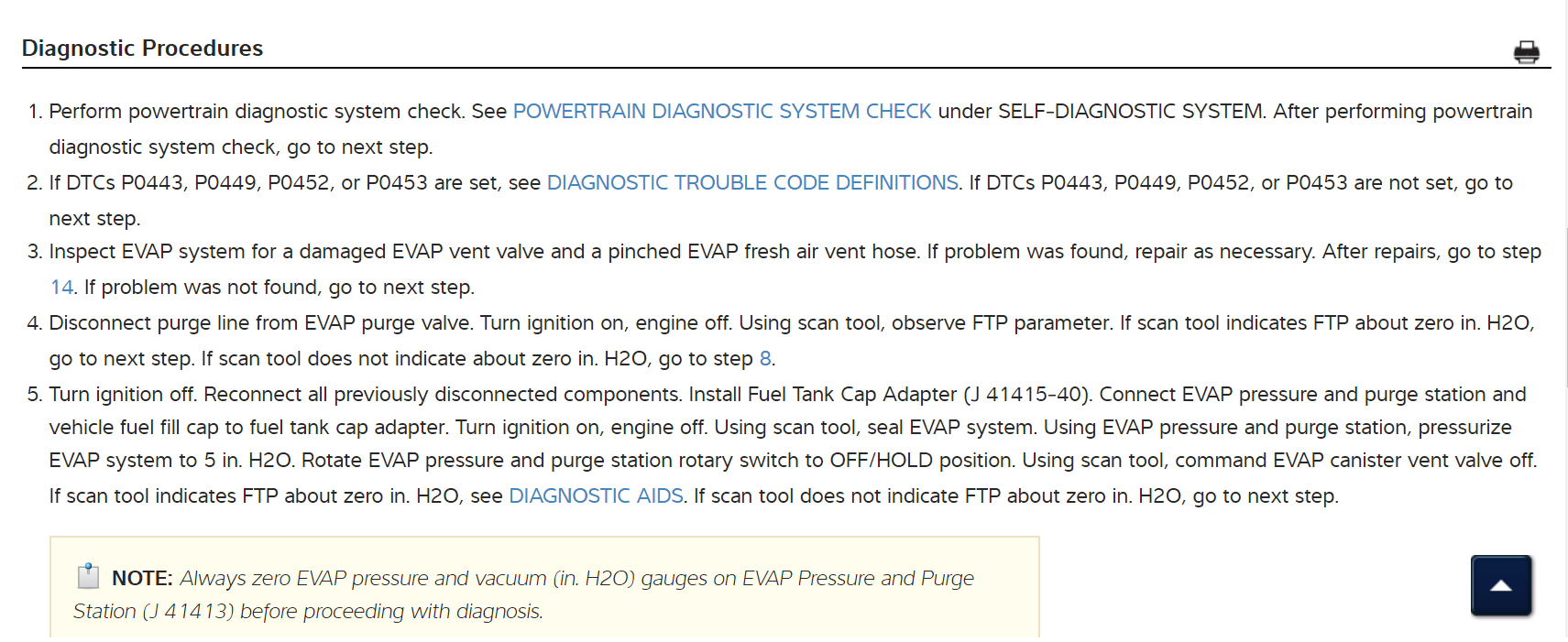Click step 5 text 'Turn ignition off'

point(124,395)
